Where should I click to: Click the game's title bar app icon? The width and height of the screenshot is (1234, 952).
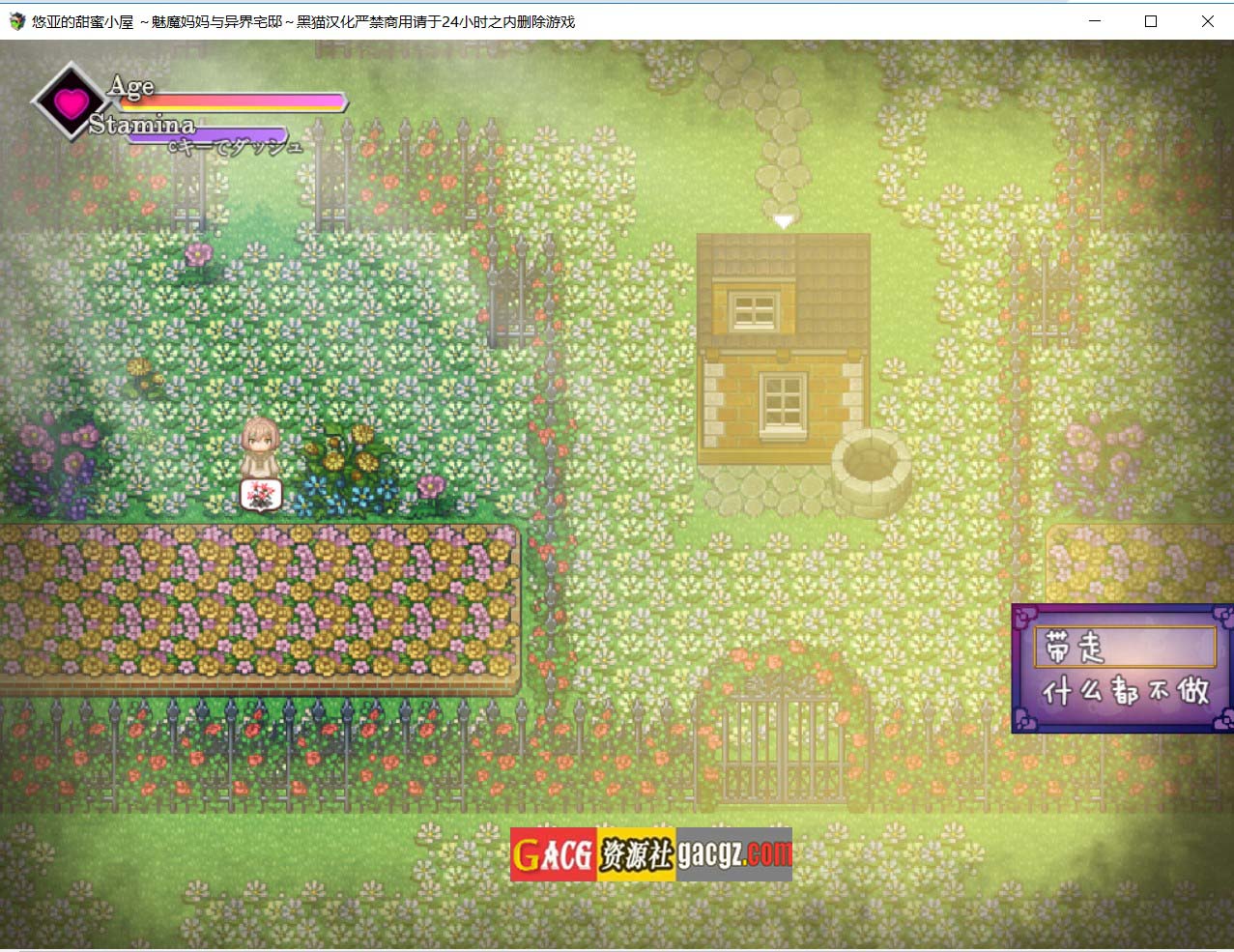pos(16,21)
